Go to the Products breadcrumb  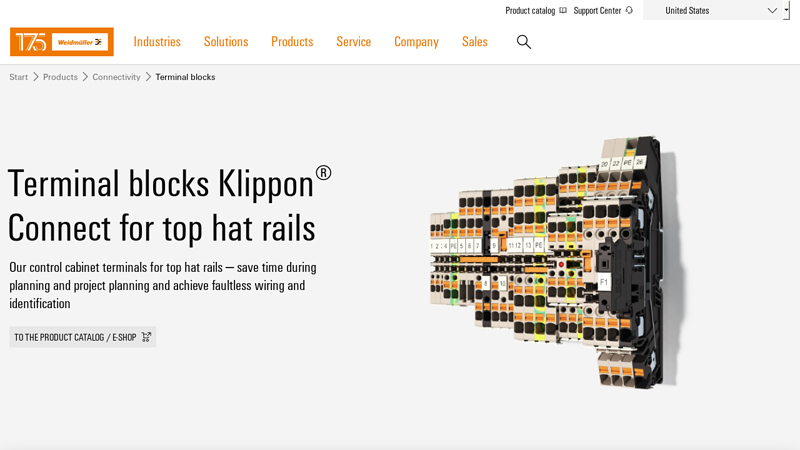60,77
